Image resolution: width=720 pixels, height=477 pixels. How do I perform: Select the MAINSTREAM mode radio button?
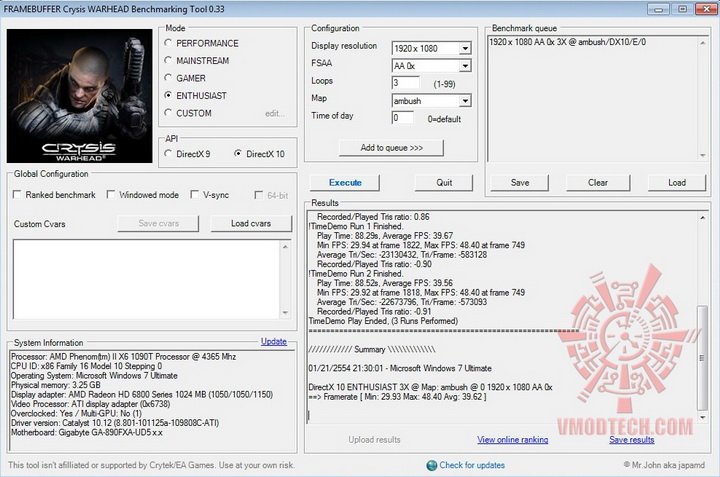pos(168,60)
